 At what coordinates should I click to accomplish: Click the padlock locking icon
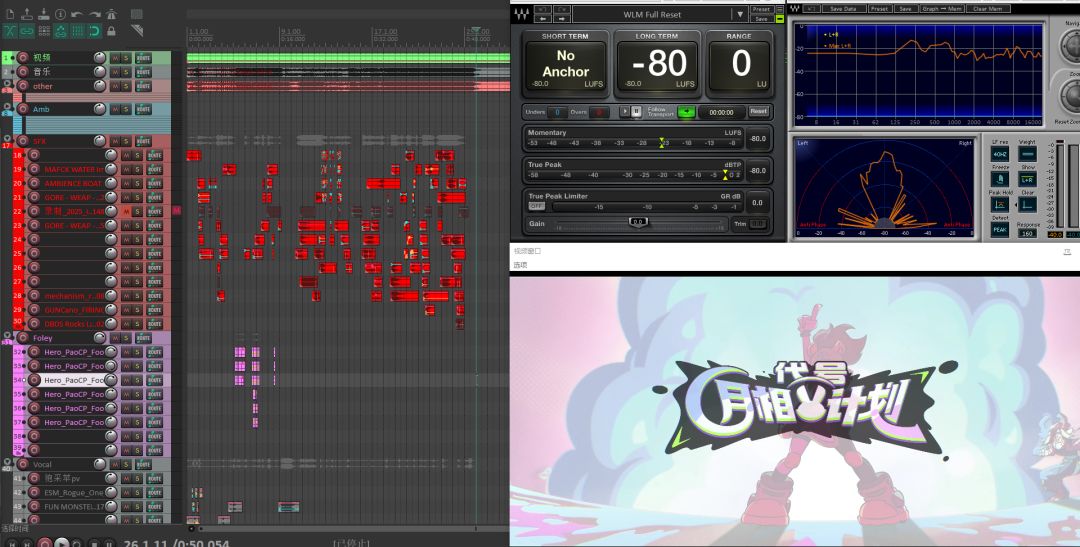click(x=112, y=31)
